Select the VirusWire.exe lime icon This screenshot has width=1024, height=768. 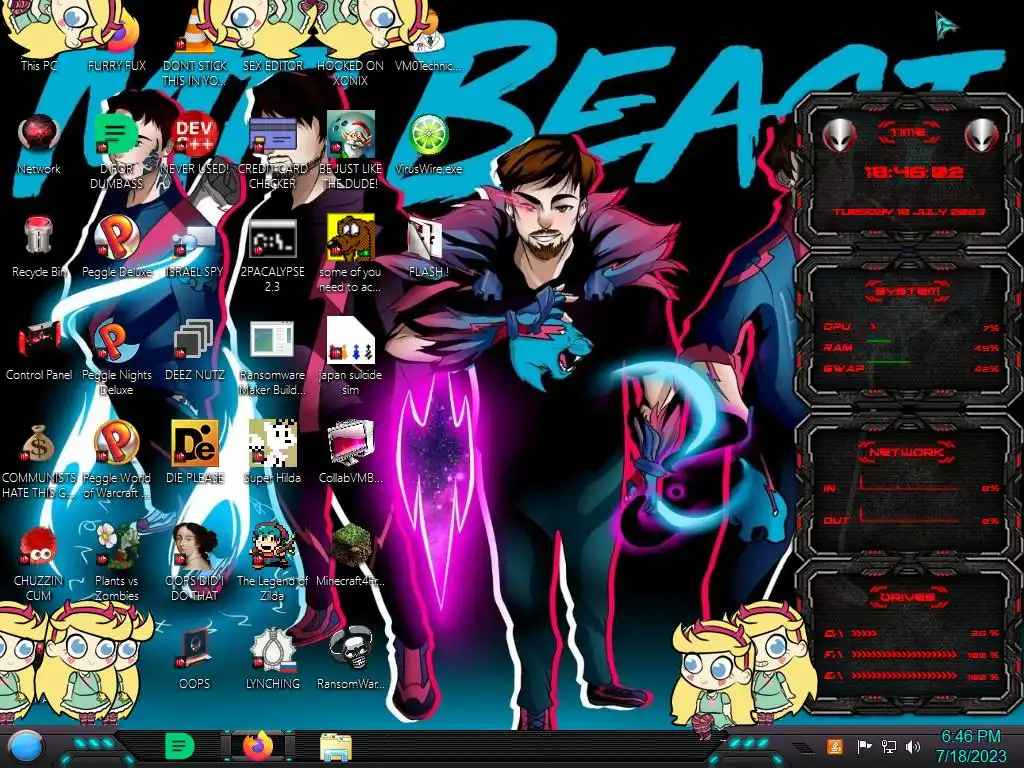pos(428,145)
